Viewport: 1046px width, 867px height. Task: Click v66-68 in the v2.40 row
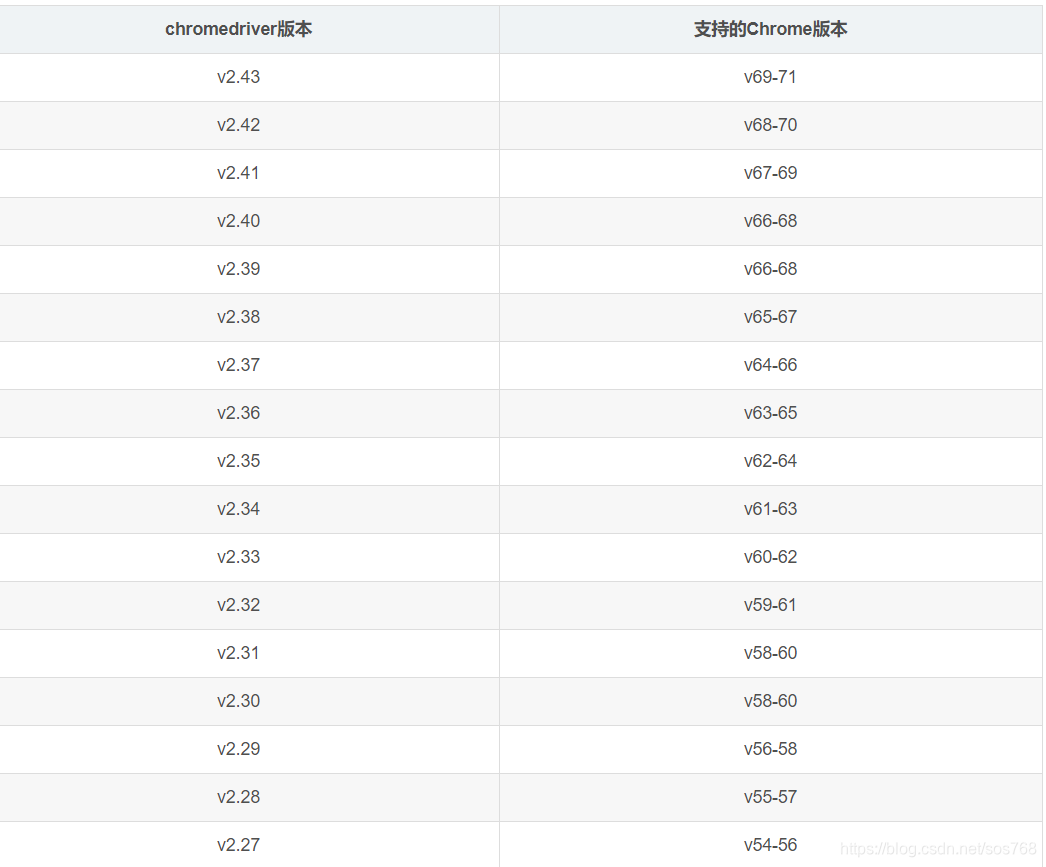[770, 221]
